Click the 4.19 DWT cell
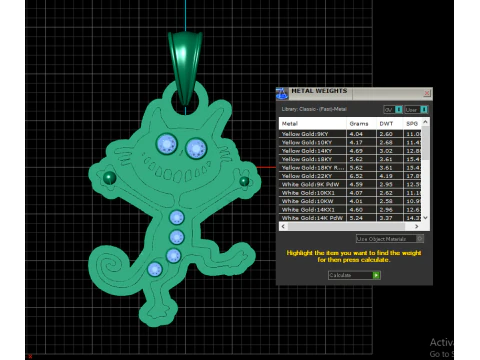The height and width of the screenshot is (360, 480). (x=389, y=176)
